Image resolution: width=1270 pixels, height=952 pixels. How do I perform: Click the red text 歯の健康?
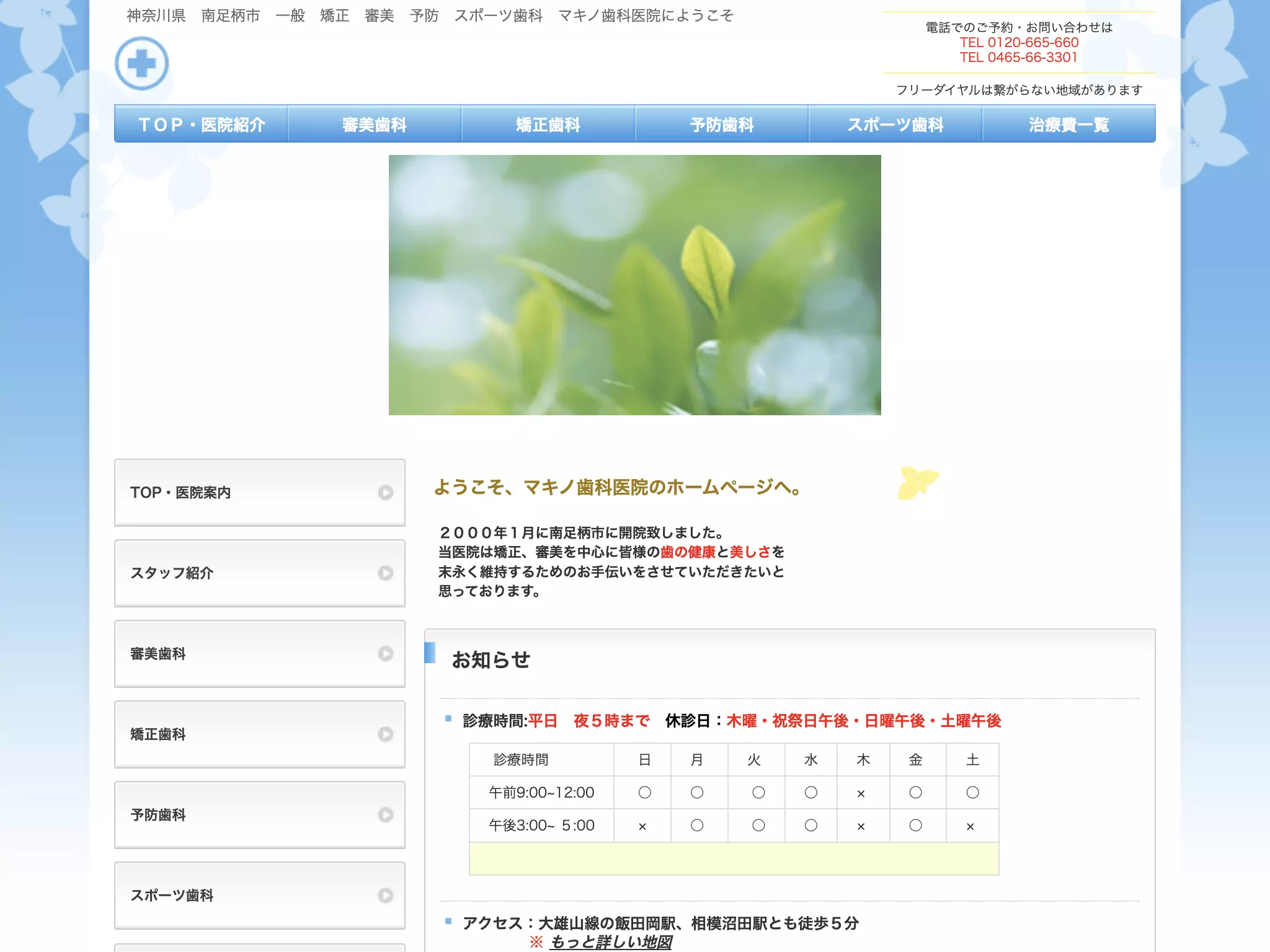click(x=688, y=552)
